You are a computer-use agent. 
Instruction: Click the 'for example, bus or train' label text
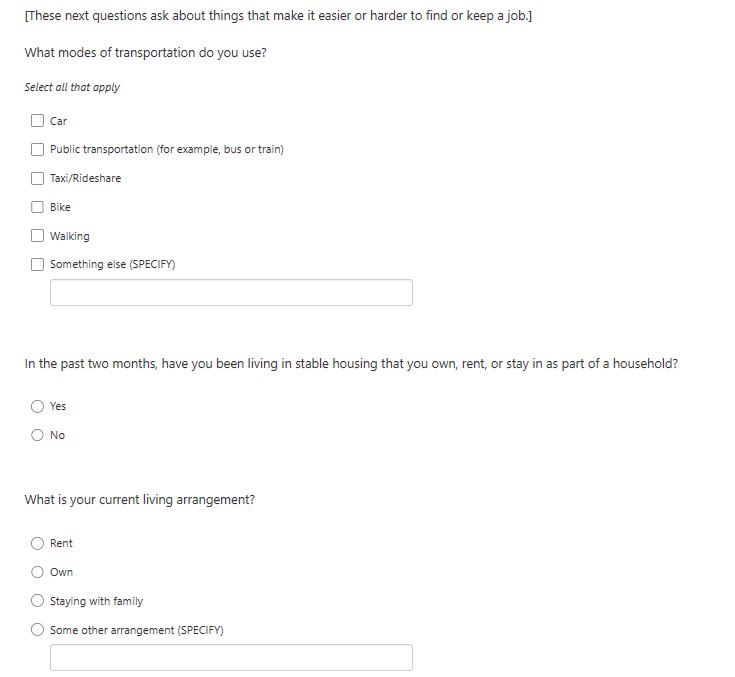point(221,150)
